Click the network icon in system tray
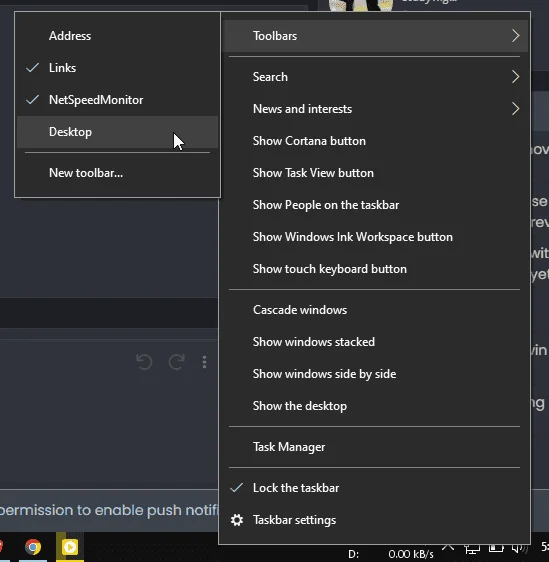 coord(472,549)
